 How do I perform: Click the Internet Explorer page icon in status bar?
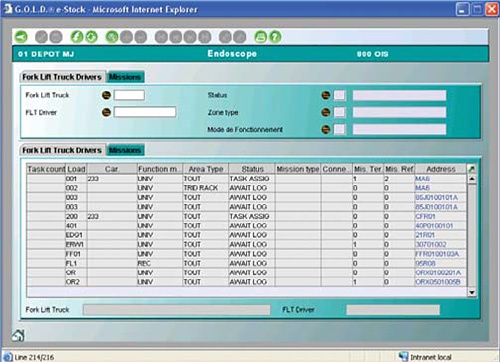(x=7, y=357)
